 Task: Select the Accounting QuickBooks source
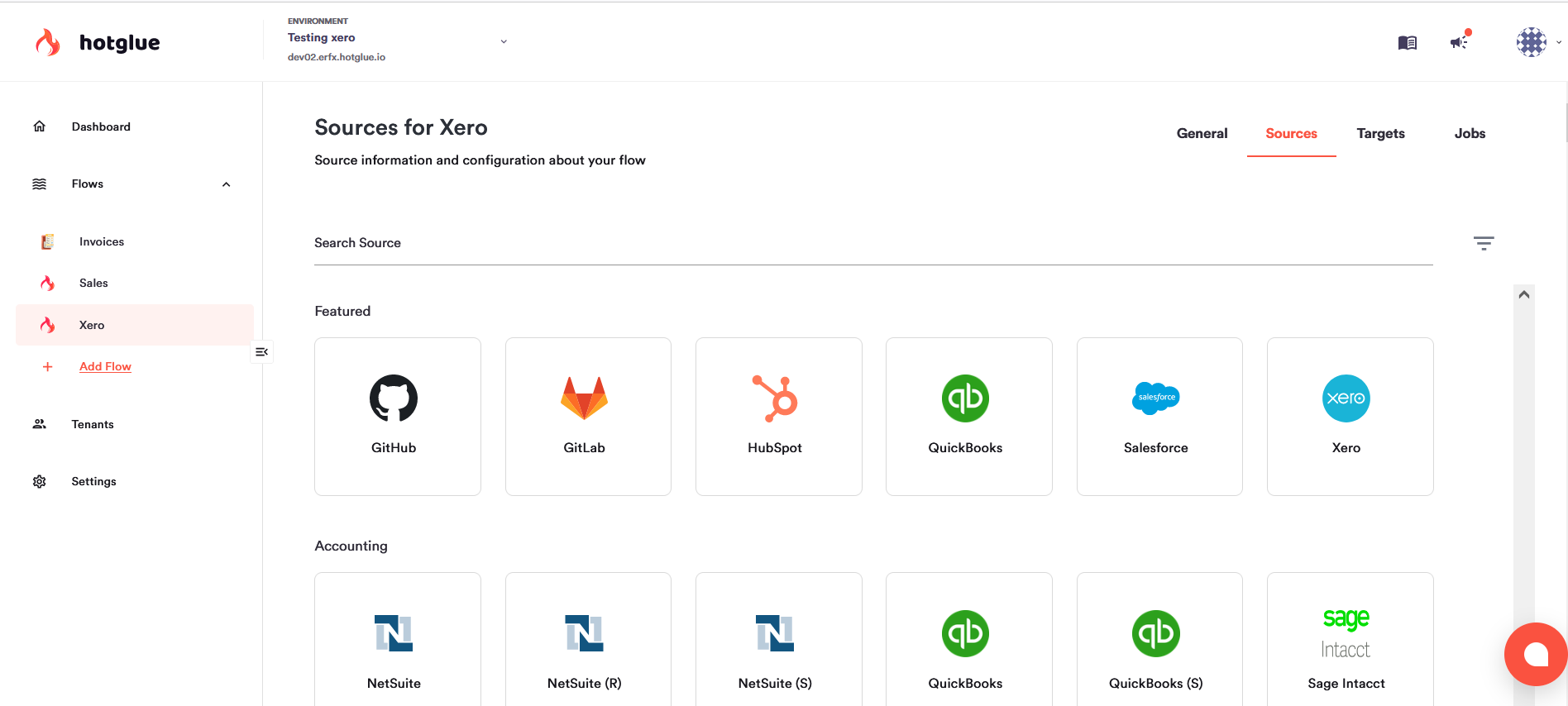click(x=969, y=640)
